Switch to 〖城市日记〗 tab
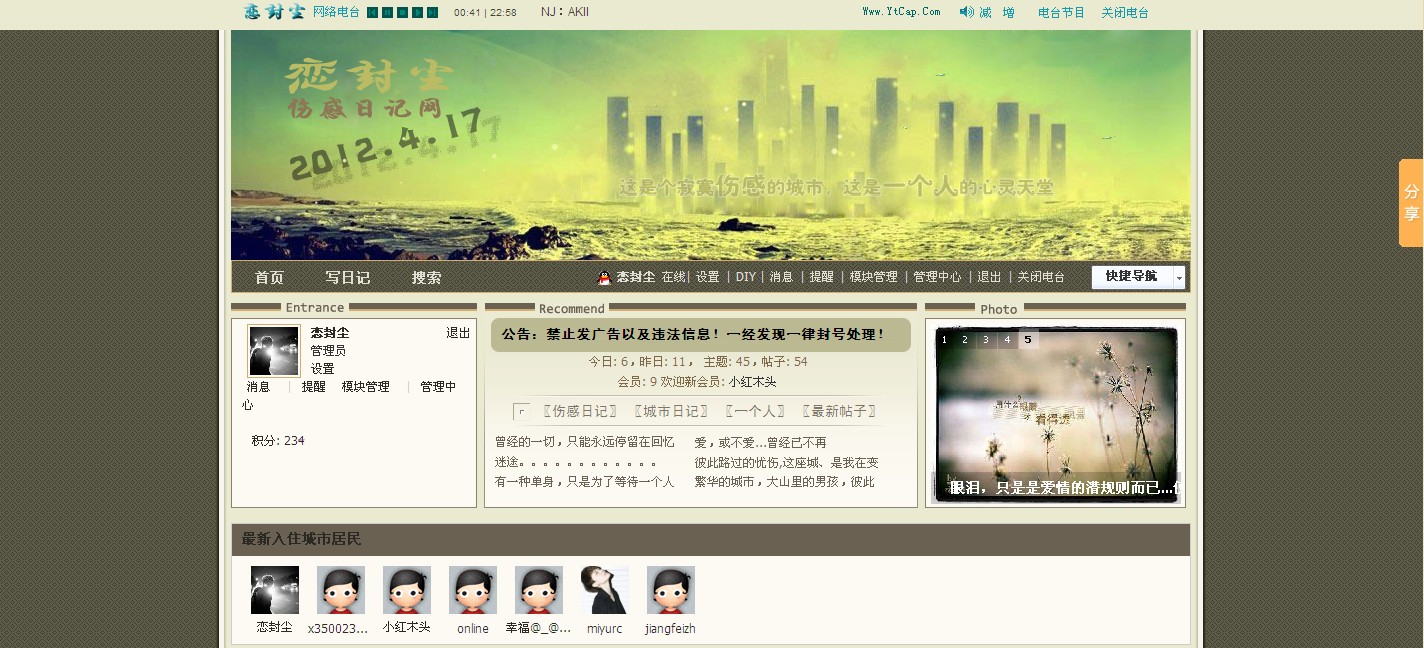This screenshot has width=1424, height=648. pyautogui.click(x=671, y=411)
